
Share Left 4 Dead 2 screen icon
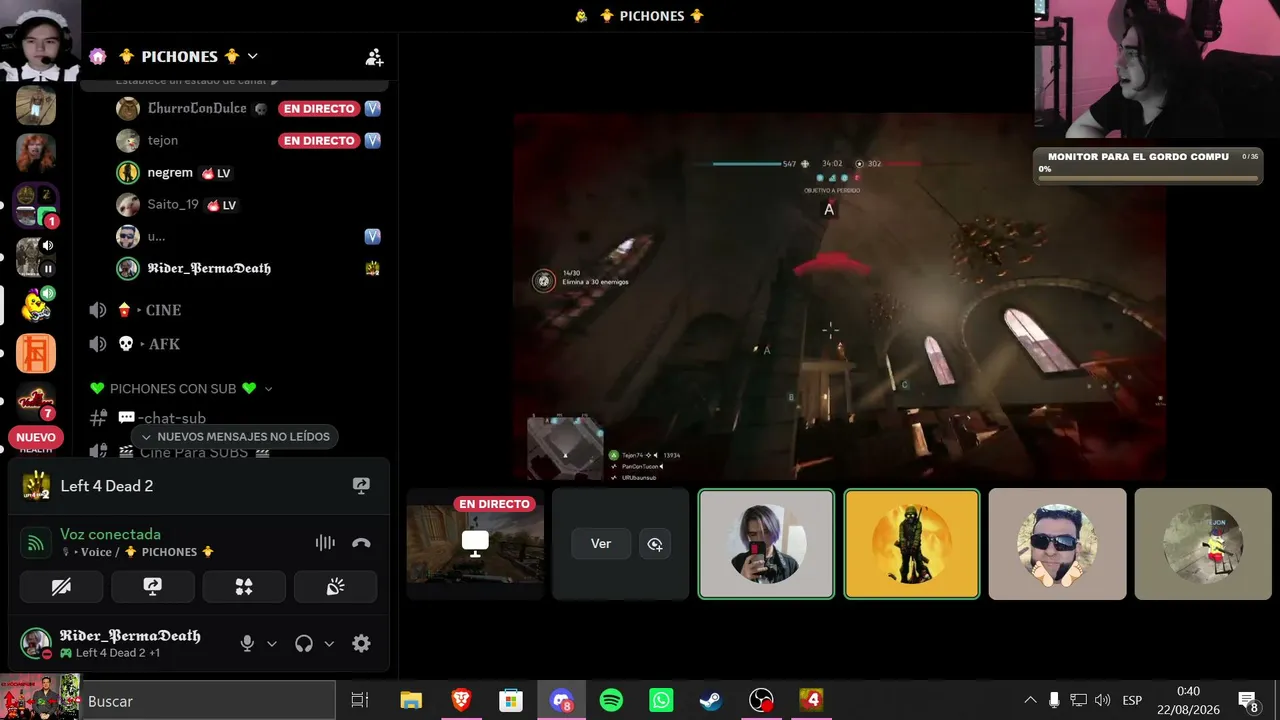pyautogui.click(x=361, y=485)
